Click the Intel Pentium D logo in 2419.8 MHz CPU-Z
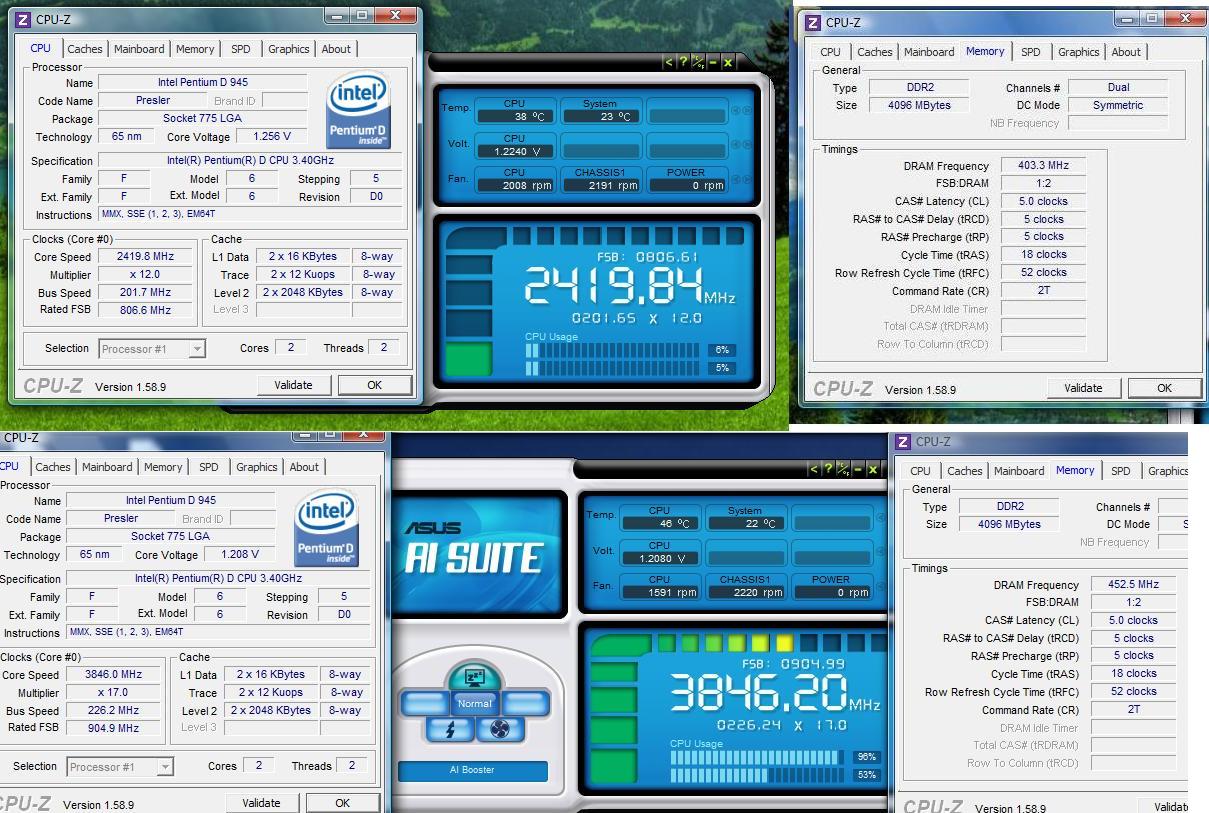Screen dimensions: 1209x813 359,109
